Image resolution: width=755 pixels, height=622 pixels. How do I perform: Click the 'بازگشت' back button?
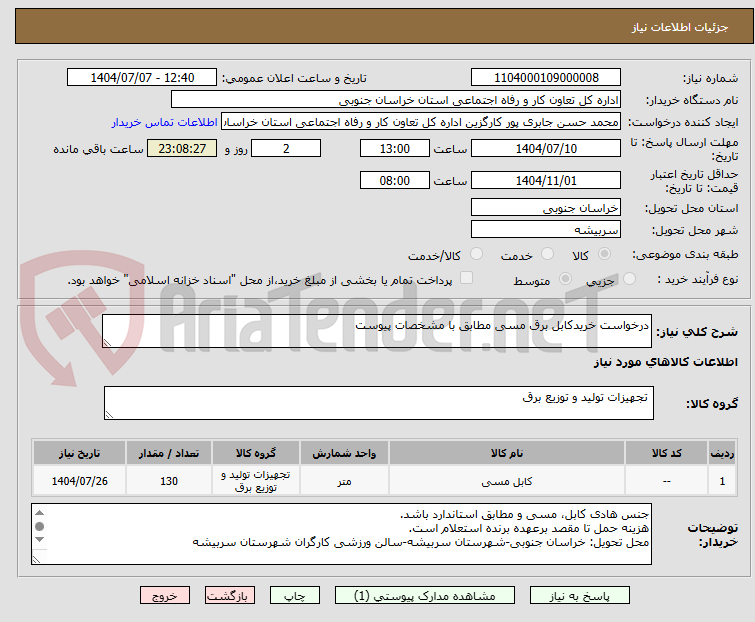229,595
